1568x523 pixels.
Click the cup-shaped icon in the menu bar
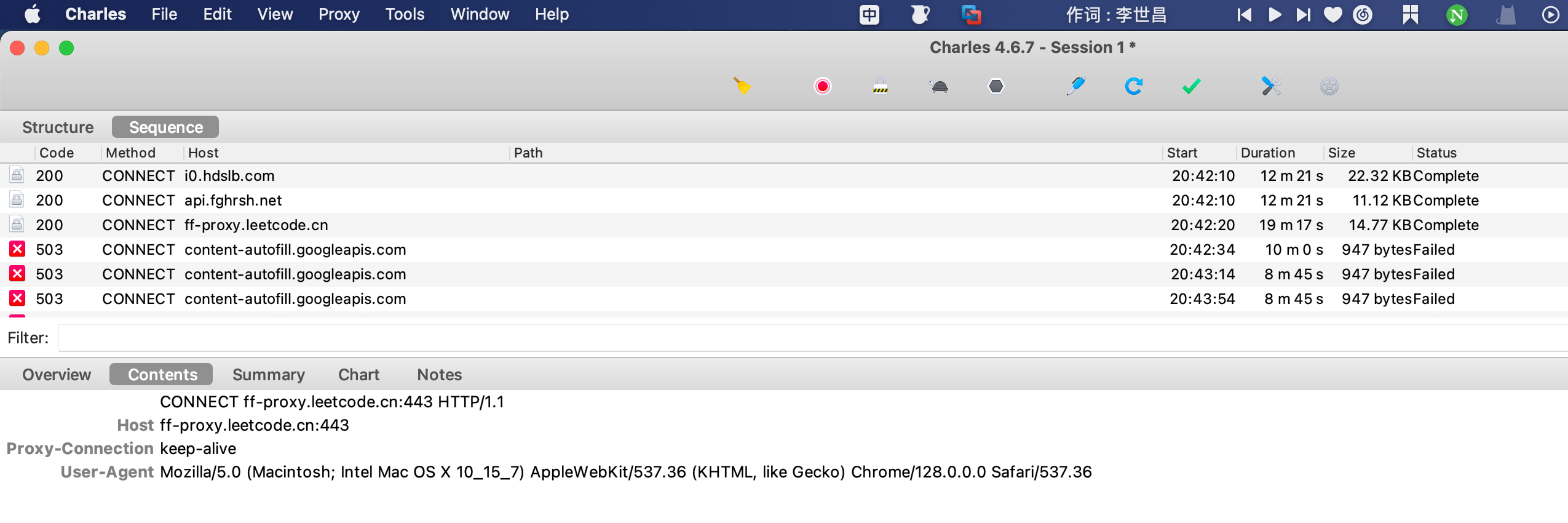pyautogui.click(x=920, y=15)
